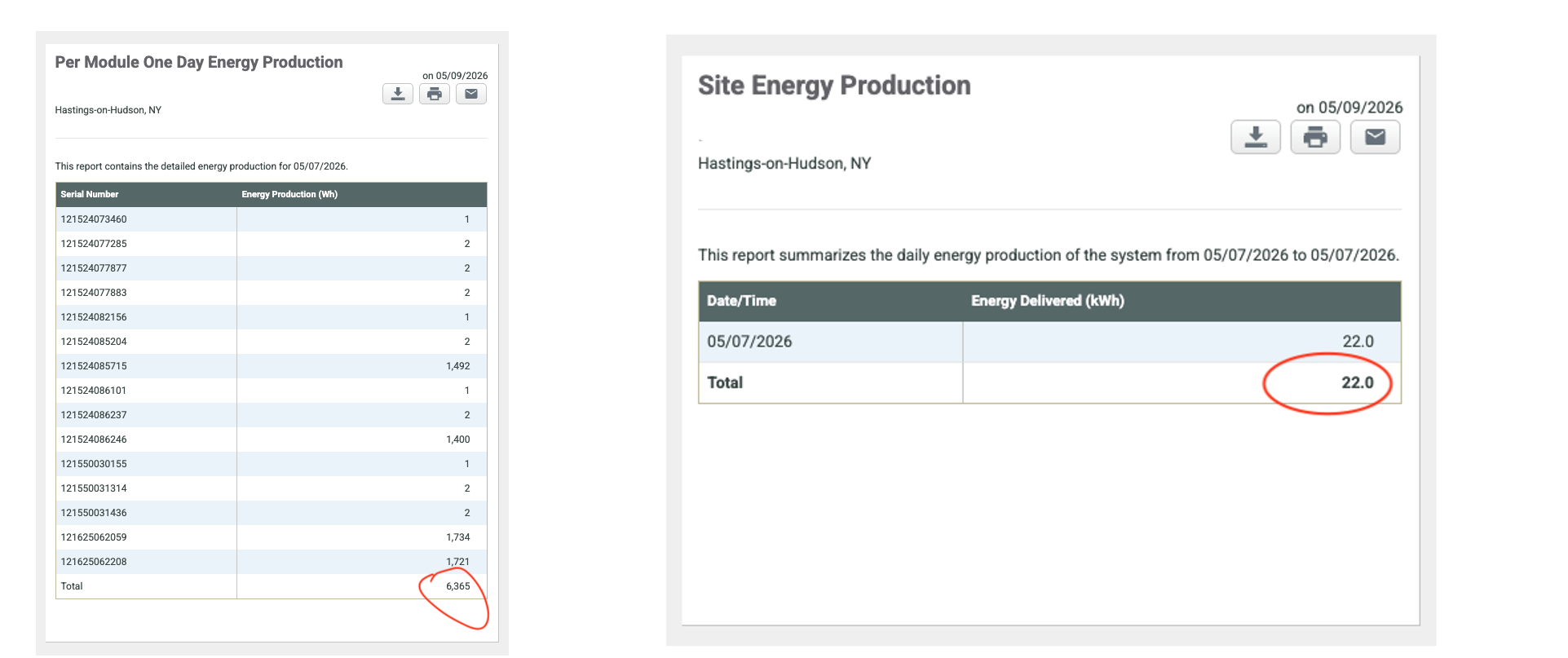Select serial number 121524073460

tap(94, 219)
